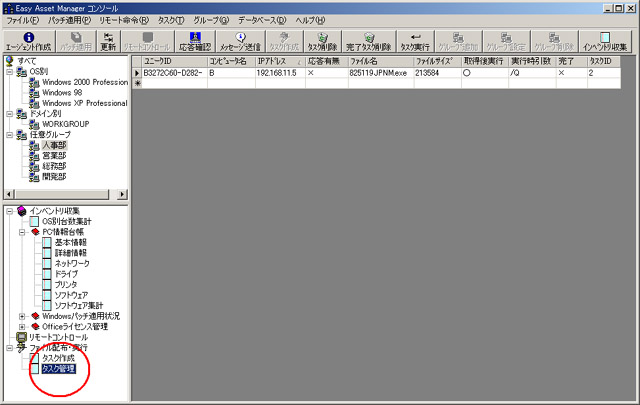This screenshot has height=405, width=640.
Task: Open the プリンタ report page
Action: click(66, 285)
